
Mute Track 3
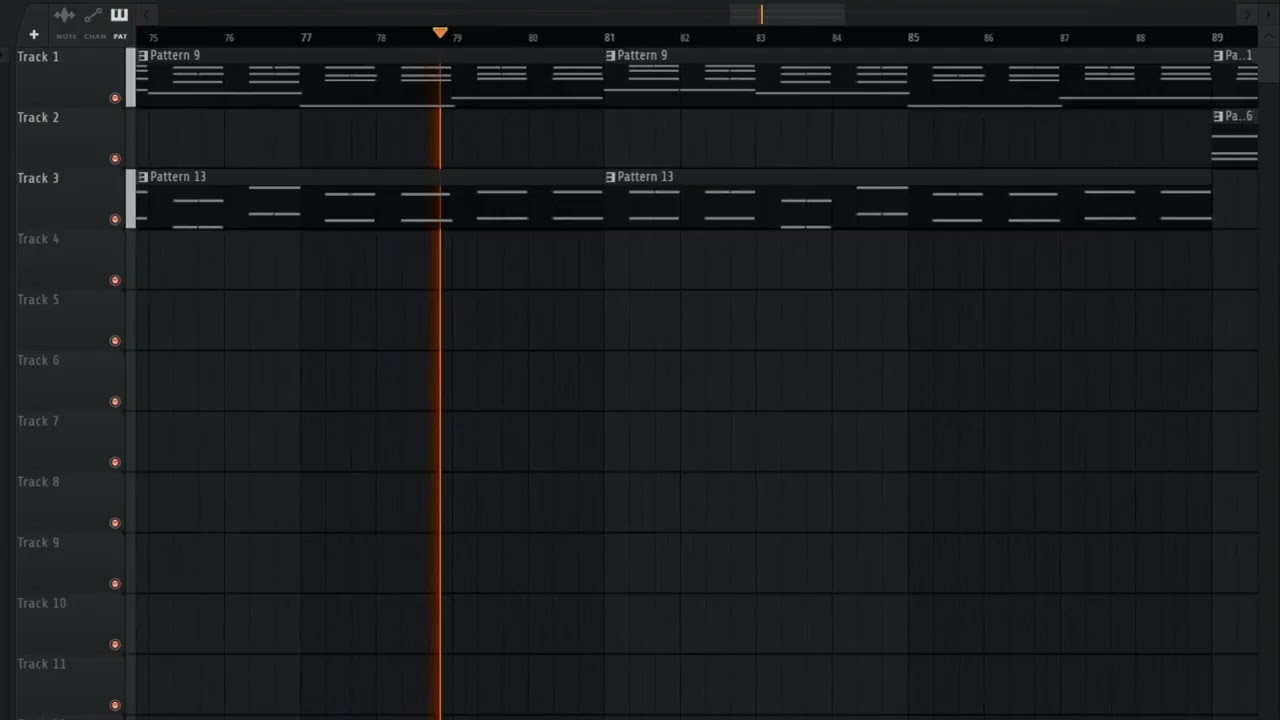coord(115,219)
